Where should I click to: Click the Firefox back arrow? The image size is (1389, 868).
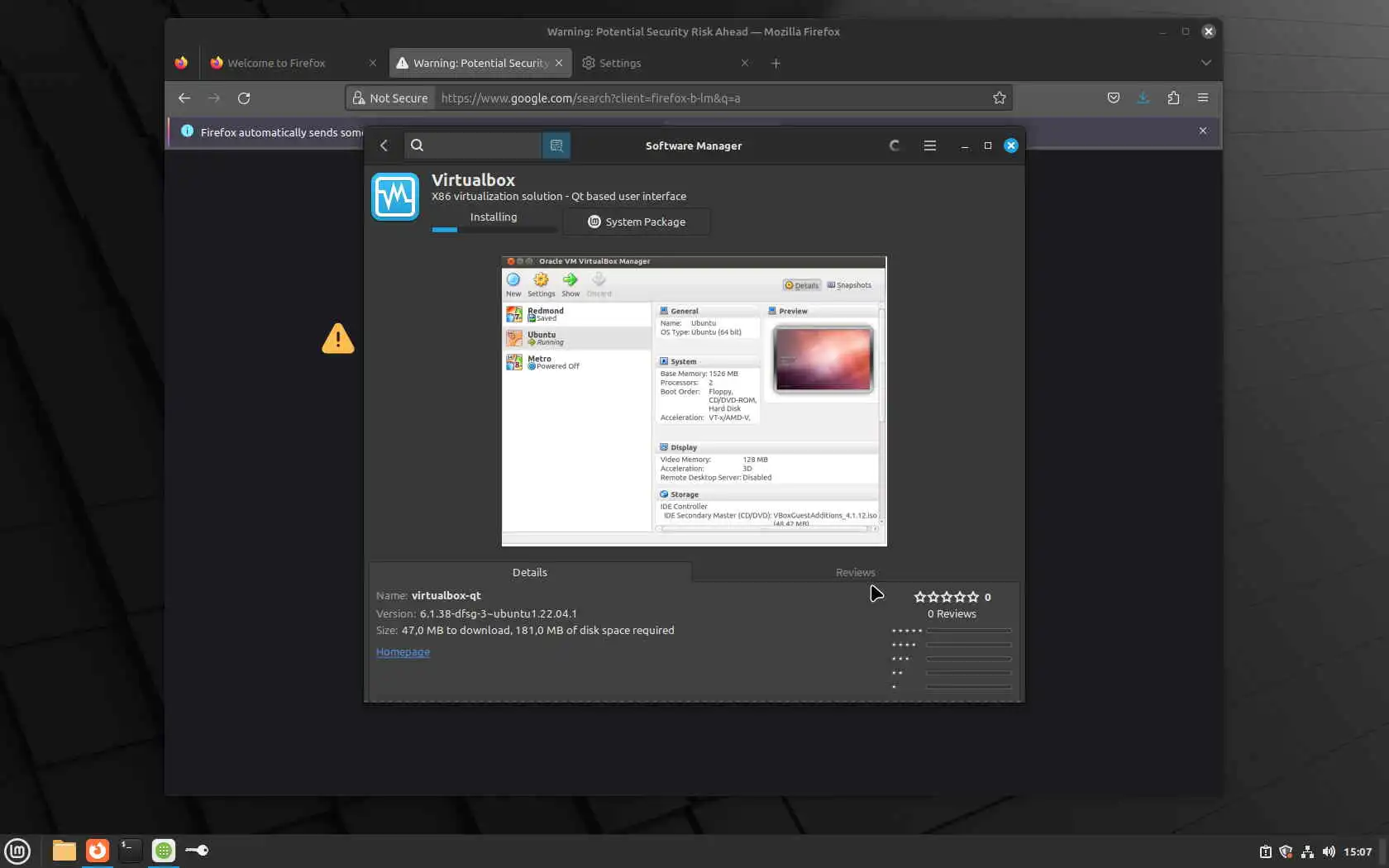coord(184,98)
